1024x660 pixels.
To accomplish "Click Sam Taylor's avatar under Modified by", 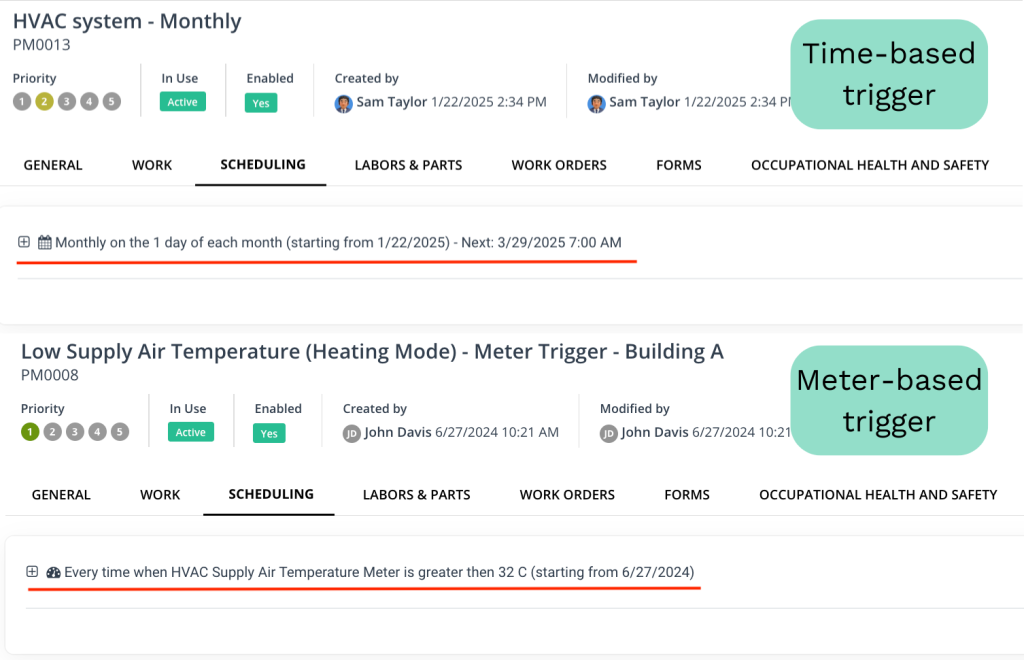I will tap(598, 103).
